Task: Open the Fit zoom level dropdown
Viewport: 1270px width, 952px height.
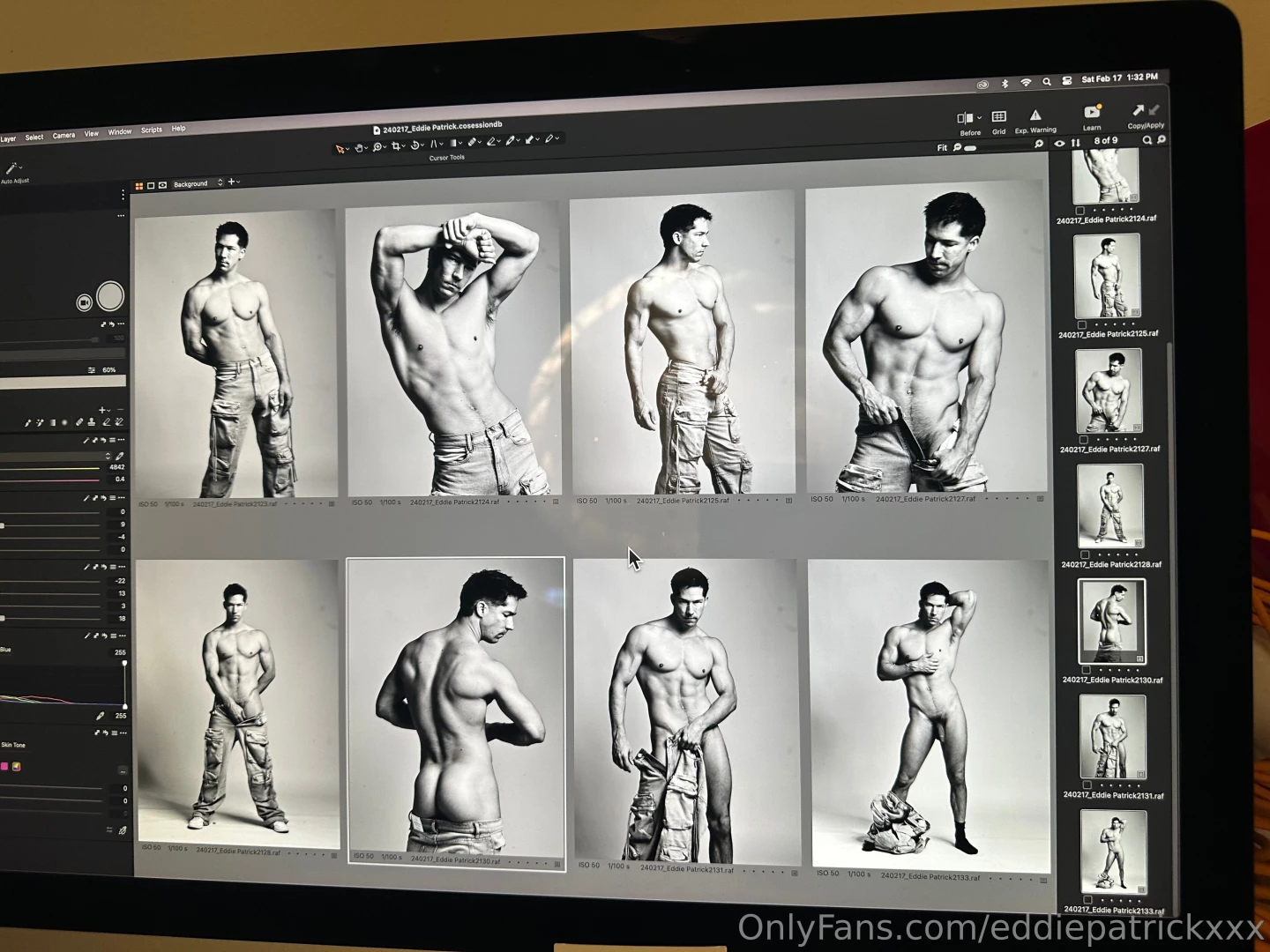Action: point(942,147)
